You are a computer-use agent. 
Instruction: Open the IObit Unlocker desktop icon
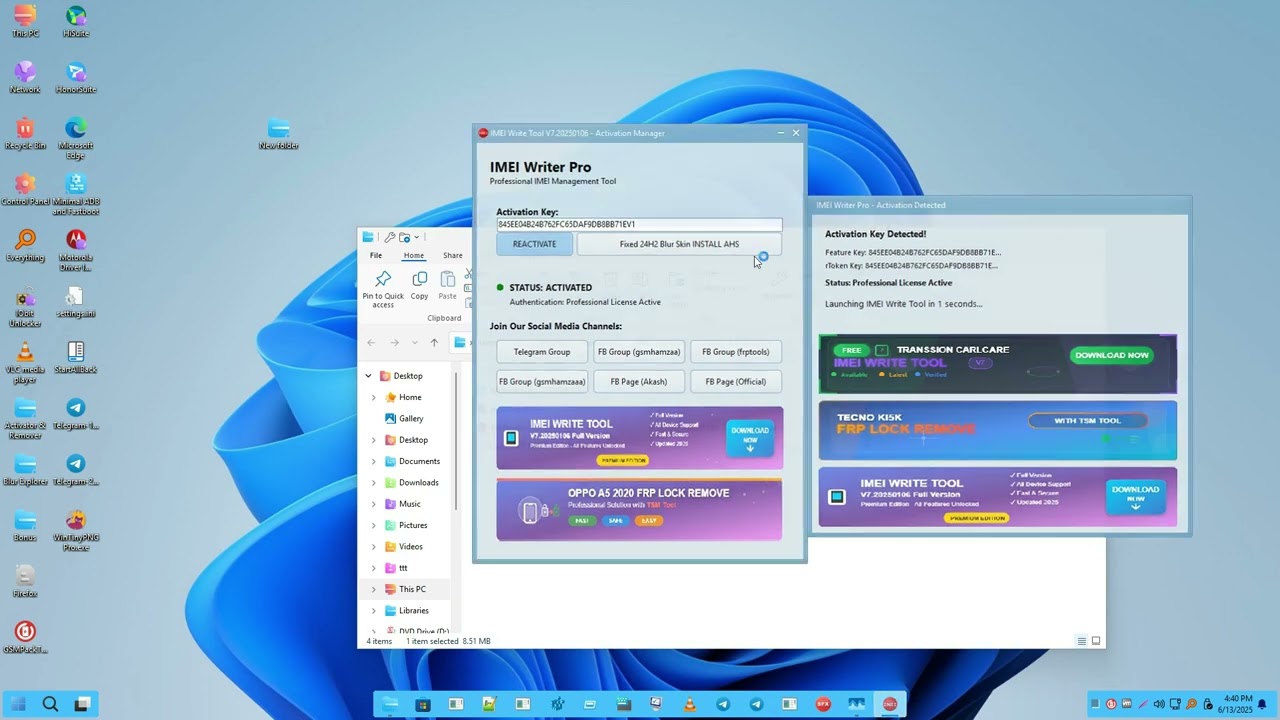click(x=25, y=306)
